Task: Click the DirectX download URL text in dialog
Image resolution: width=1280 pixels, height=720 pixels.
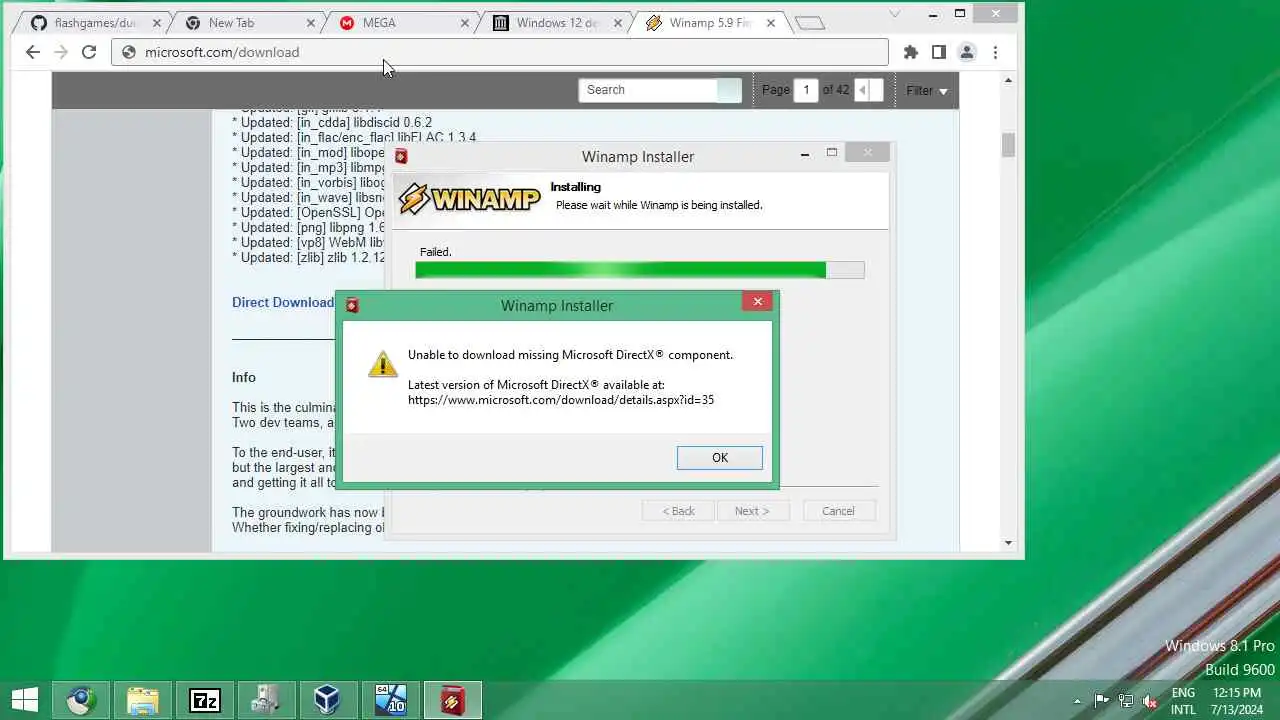Action: coord(561,400)
